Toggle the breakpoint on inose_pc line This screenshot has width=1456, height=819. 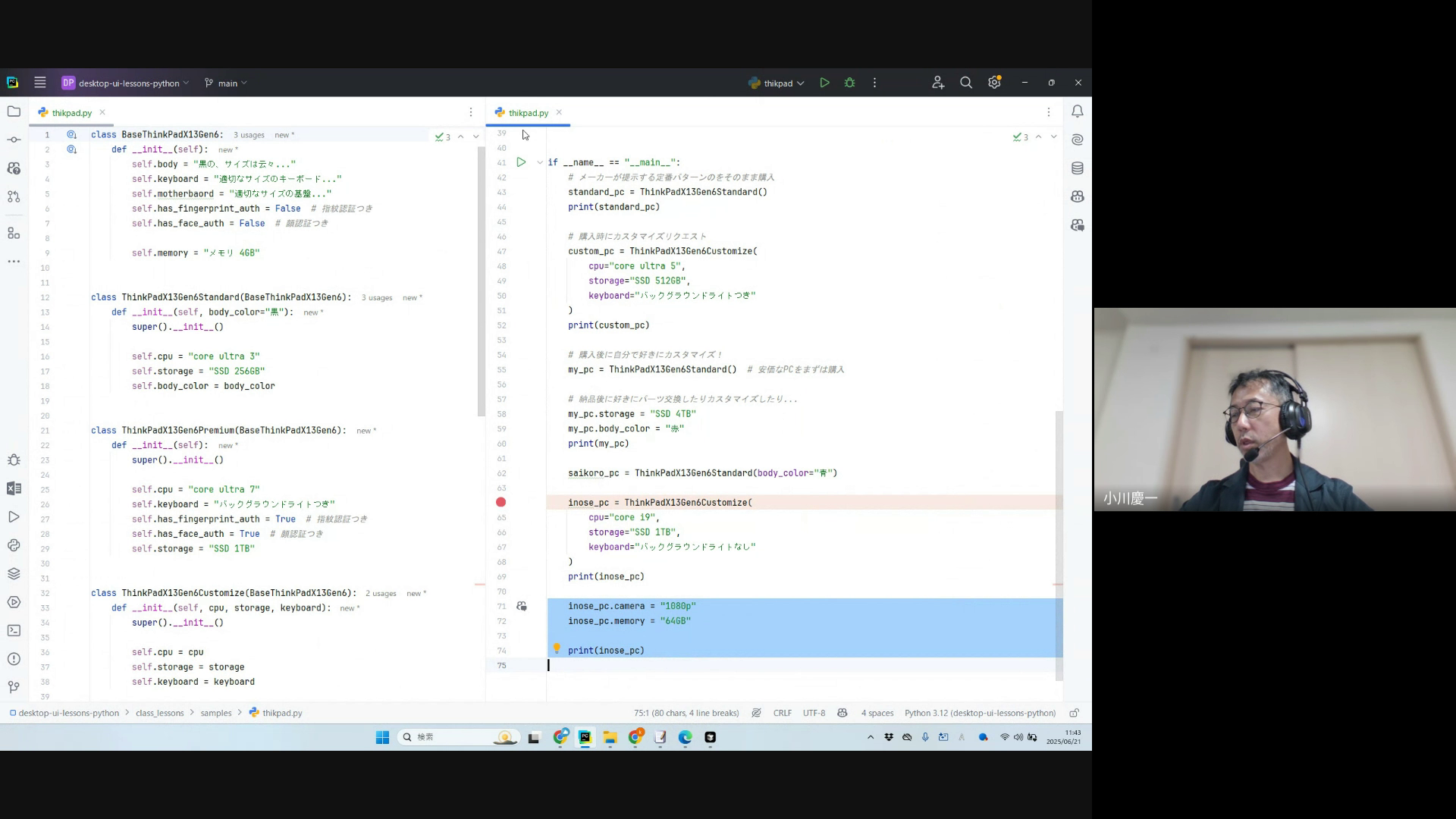point(500,502)
